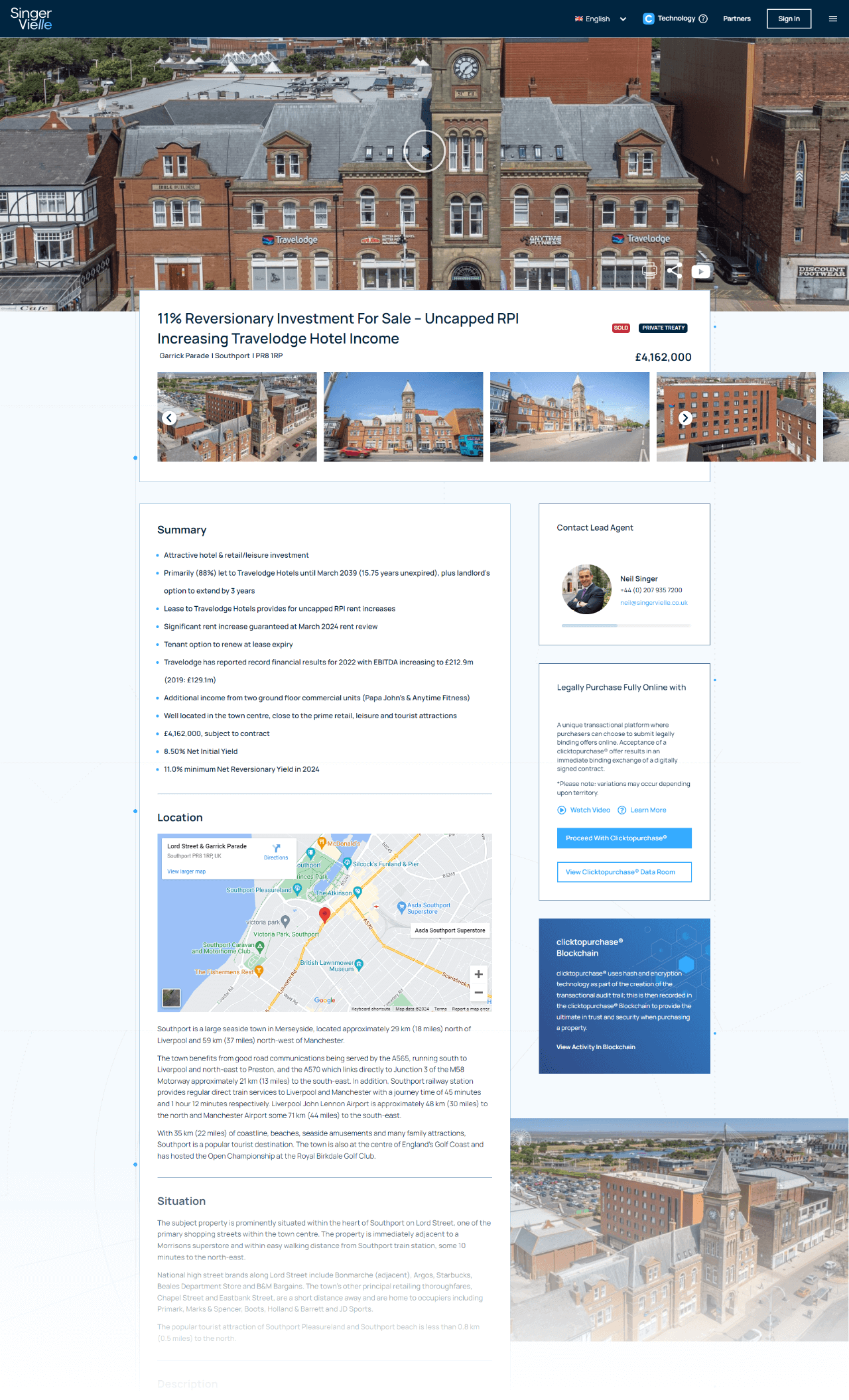
Task: Open the Partners menu item
Action: point(737,19)
